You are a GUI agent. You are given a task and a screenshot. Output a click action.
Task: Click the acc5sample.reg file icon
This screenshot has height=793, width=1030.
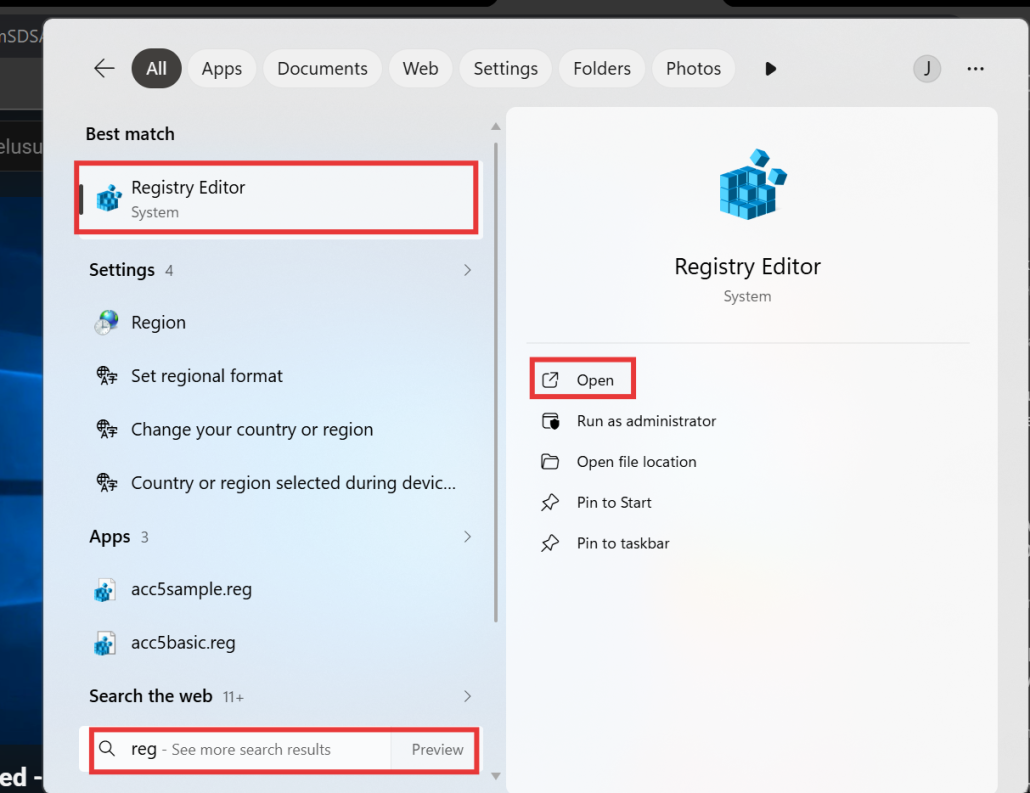[x=105, y=590]
